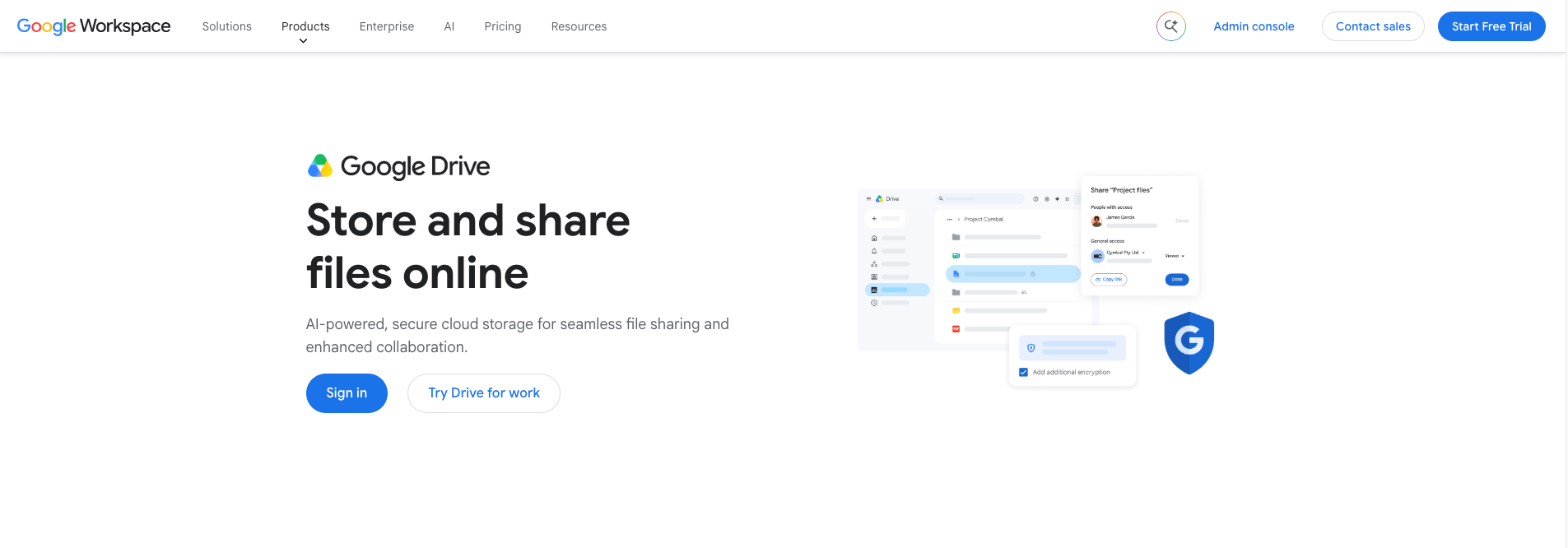Image resolution: width=1568 pixels, height=548 pixels.
Task: Click the Contact sales button
Action: pos(1373,26)
